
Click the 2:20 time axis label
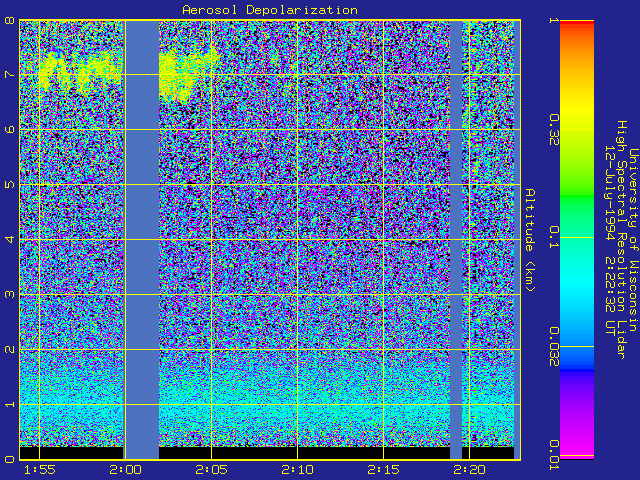pos(469,470)
